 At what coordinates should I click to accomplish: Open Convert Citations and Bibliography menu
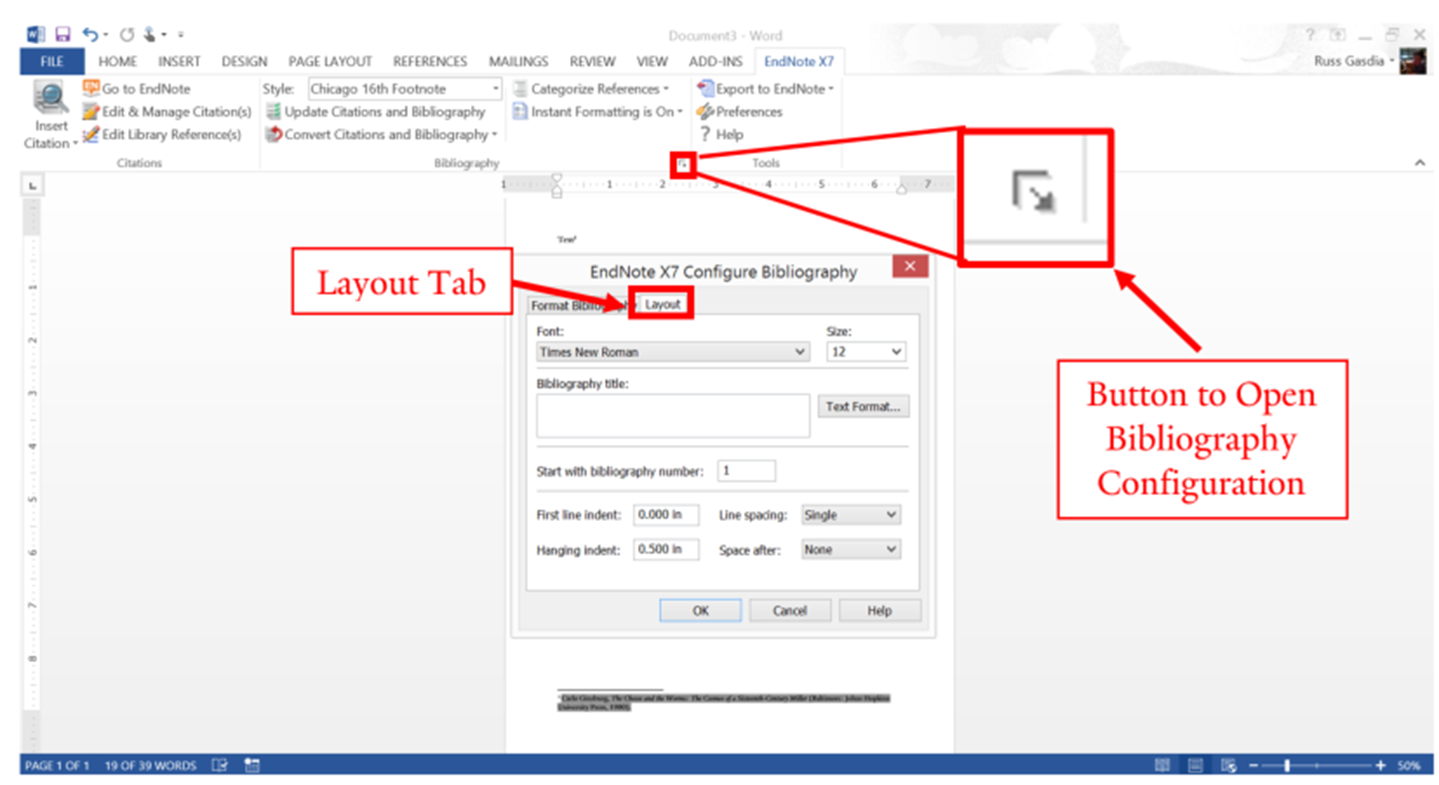point(381,135)
